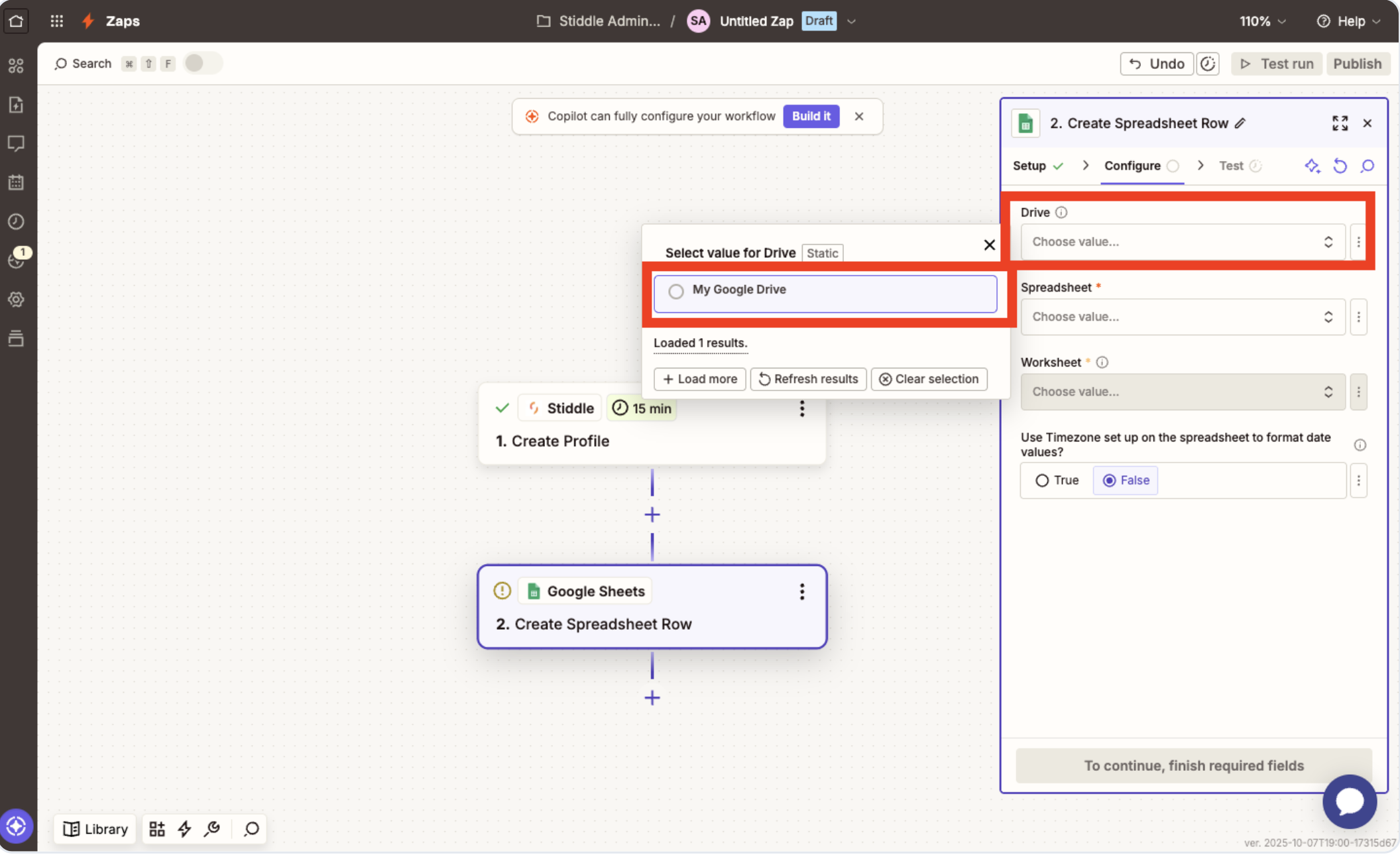Click the Zap history clock sidebar icon
Image resolution: width=1400 pixels, height=855 pixels.
click(17, 221)
